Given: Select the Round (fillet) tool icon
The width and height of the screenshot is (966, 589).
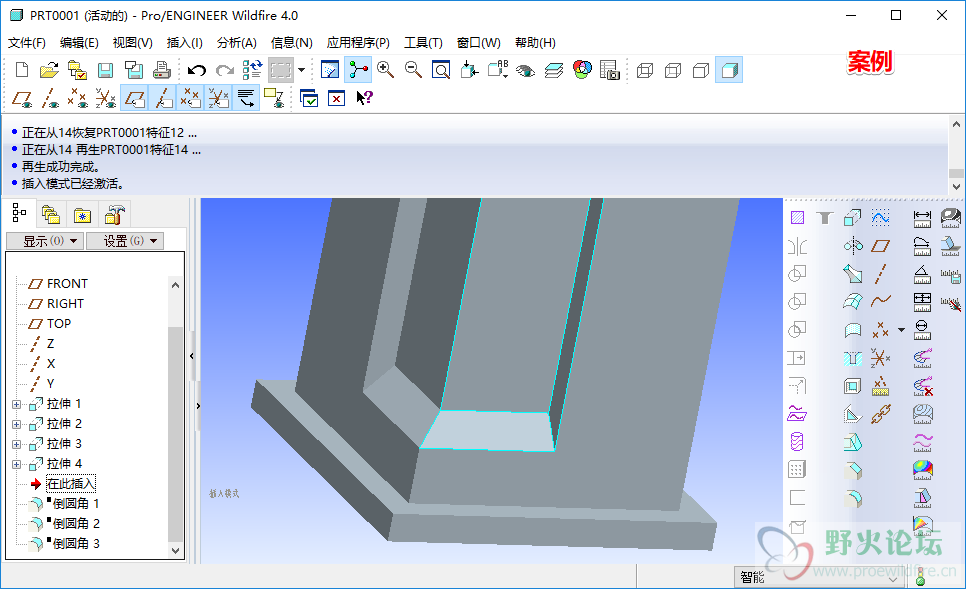Looking at the screenshot, I should (x=853, y=498).
